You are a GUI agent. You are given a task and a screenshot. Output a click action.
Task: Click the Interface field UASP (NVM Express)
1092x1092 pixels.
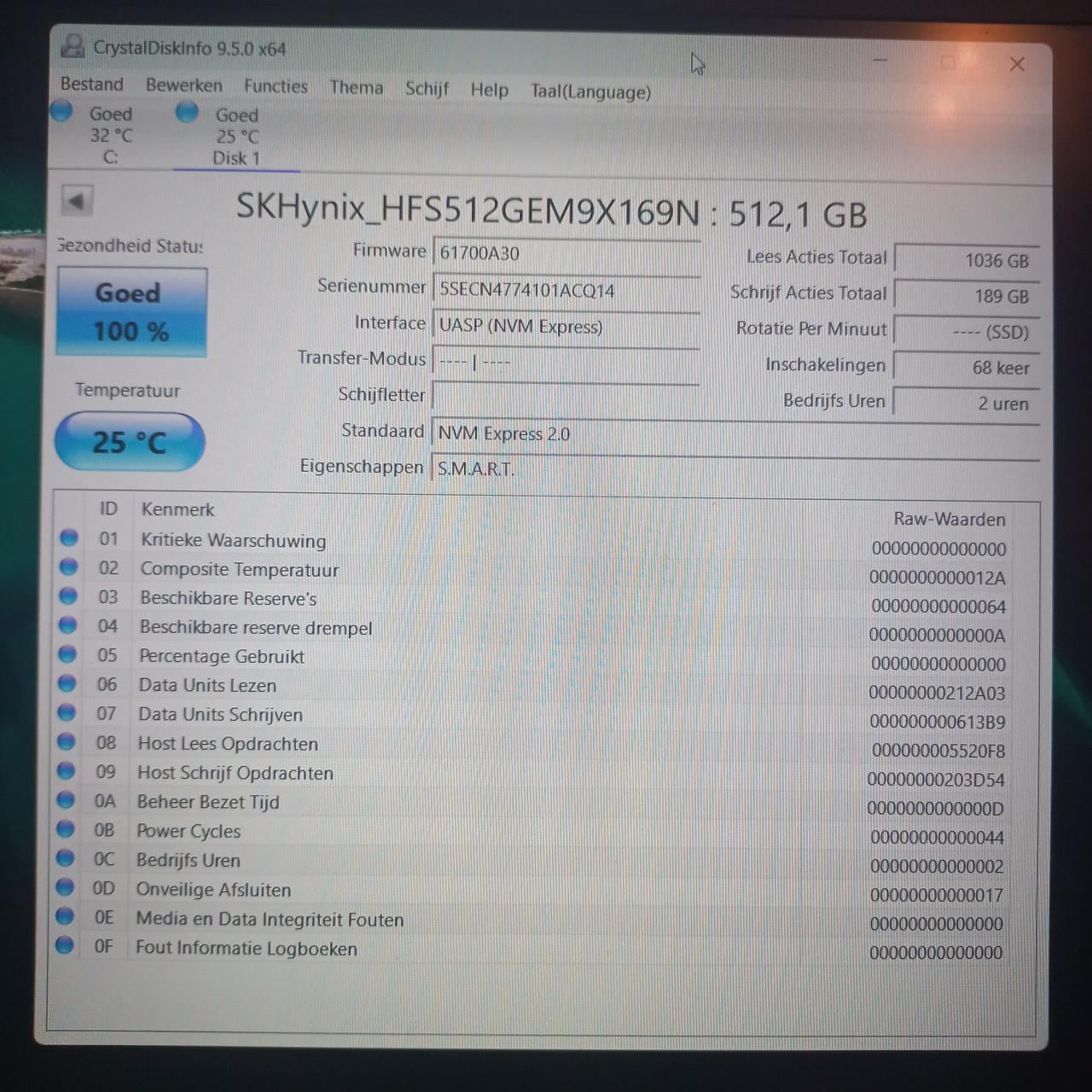(x=566, y=326)
